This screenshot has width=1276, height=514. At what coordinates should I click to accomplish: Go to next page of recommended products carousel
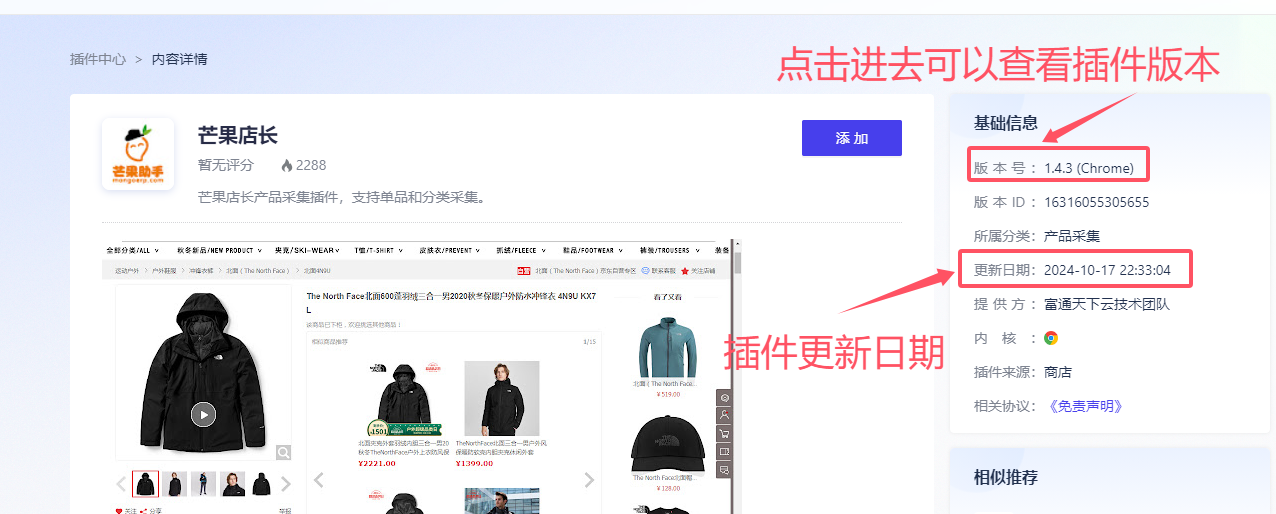589,480
